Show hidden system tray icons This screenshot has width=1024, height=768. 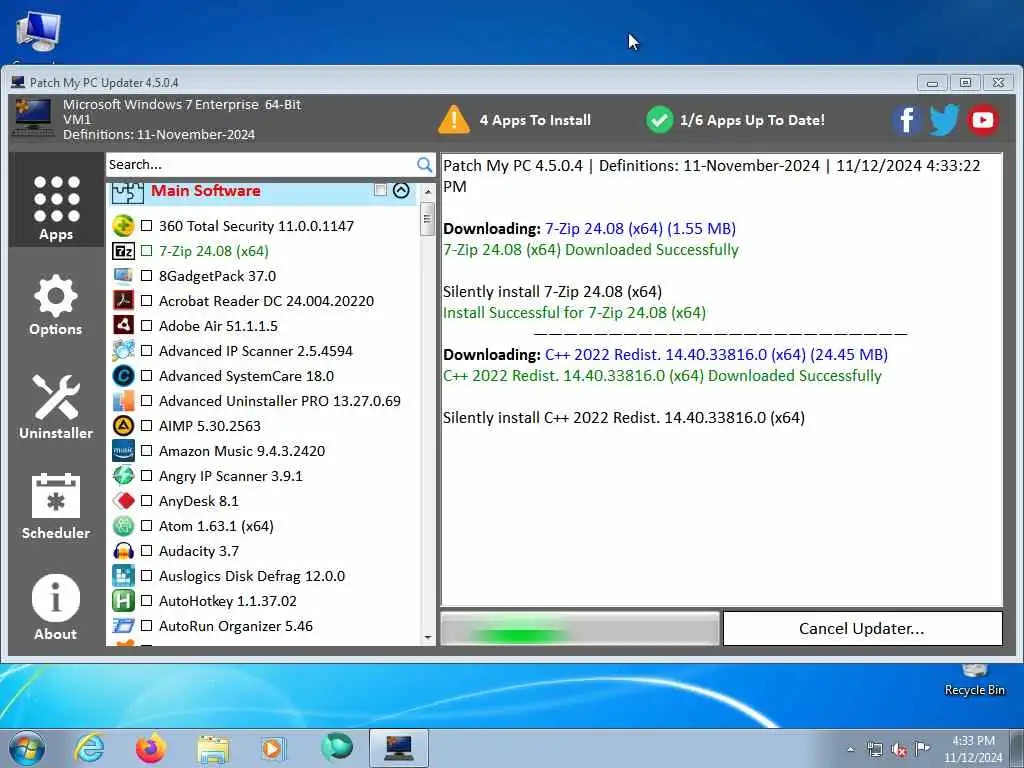click(x=850, y=750)
